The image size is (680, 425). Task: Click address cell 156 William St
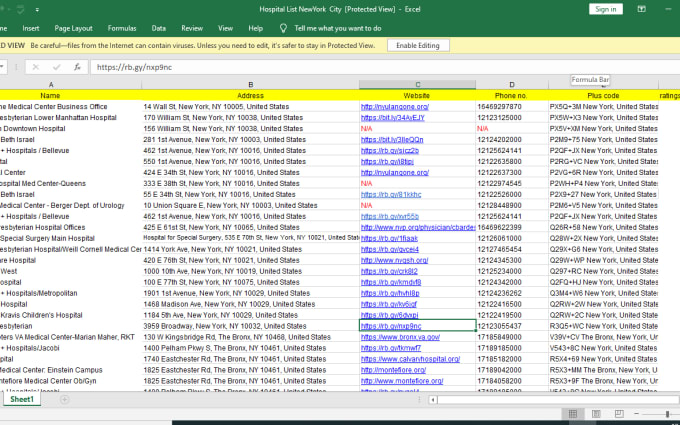250,129
